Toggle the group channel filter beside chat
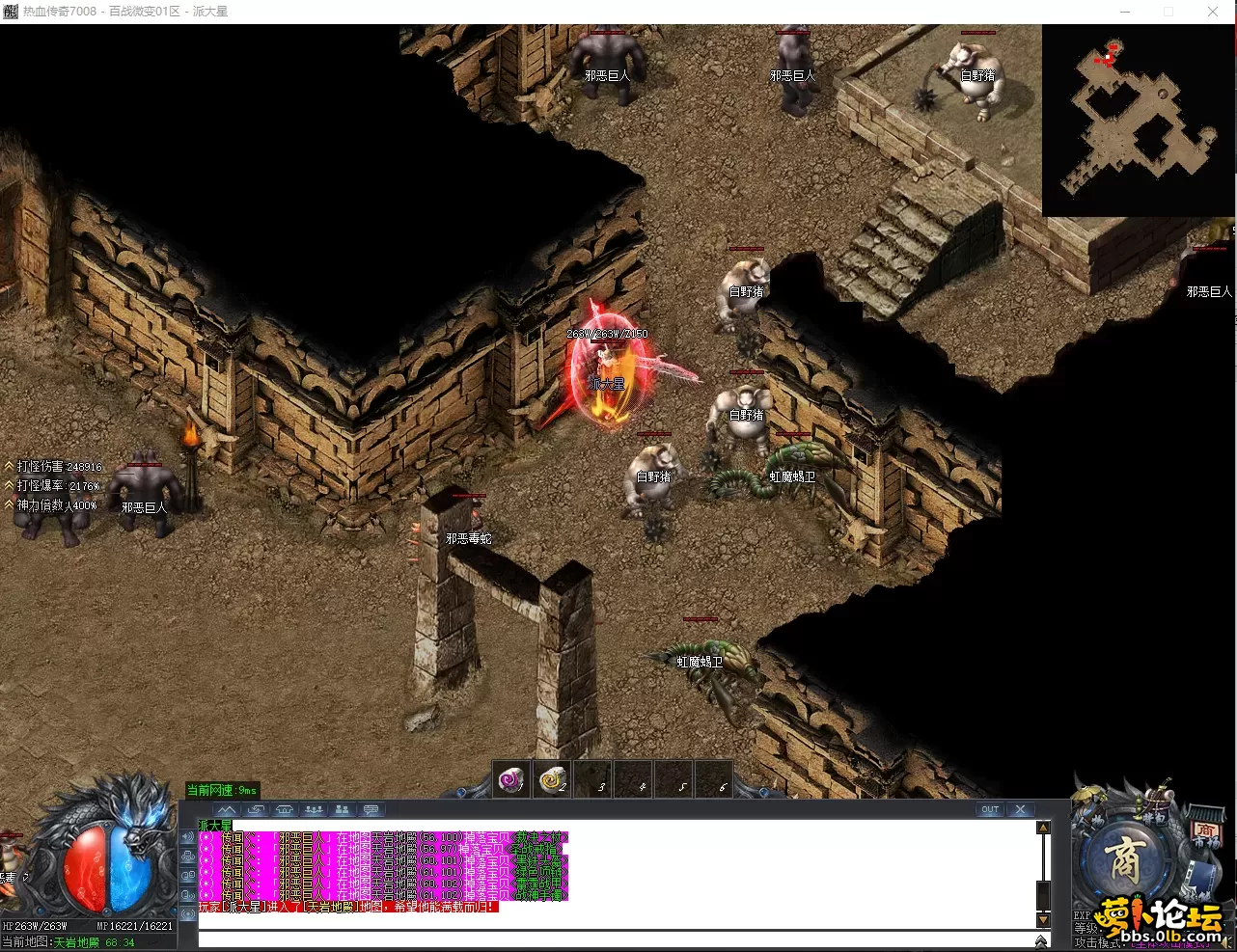This screenshot has width=1237, height=952. point(188,856)
